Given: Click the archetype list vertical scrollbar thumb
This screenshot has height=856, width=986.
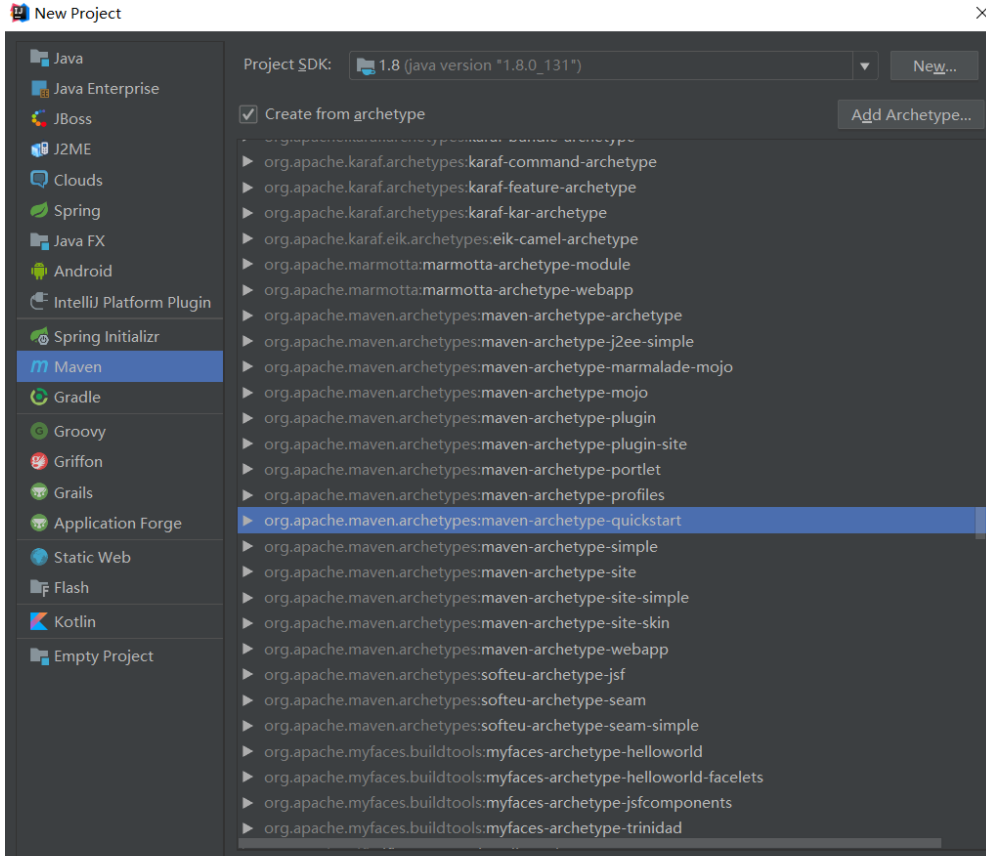Looking at the screenshot, I should pyautogui.click(x=980, y=523).
